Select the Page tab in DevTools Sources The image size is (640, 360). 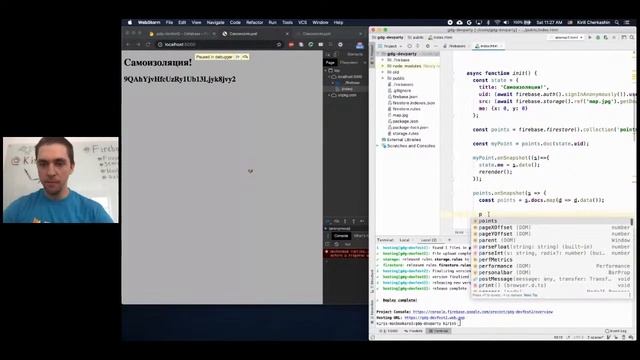click(330, 62)
